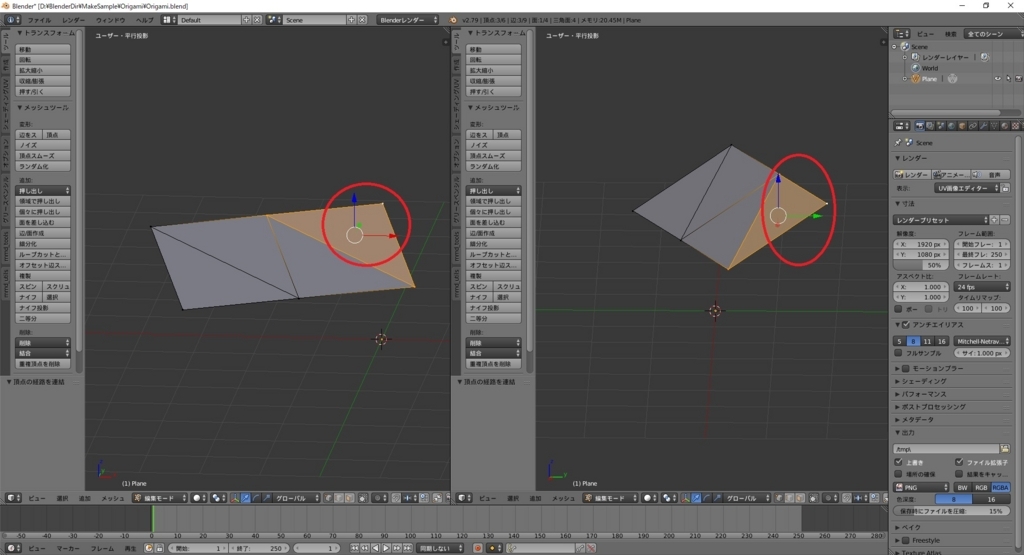Jump to the last frame in the timeline
The width and height of the screenshot is (1024, 555).
pyautogui.click(x=407, y=548)
